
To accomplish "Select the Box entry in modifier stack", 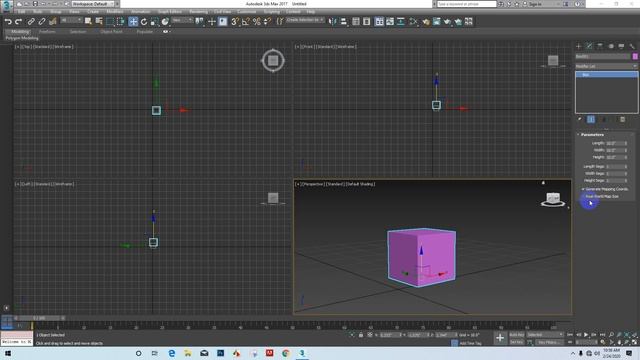I will point(607,75).
